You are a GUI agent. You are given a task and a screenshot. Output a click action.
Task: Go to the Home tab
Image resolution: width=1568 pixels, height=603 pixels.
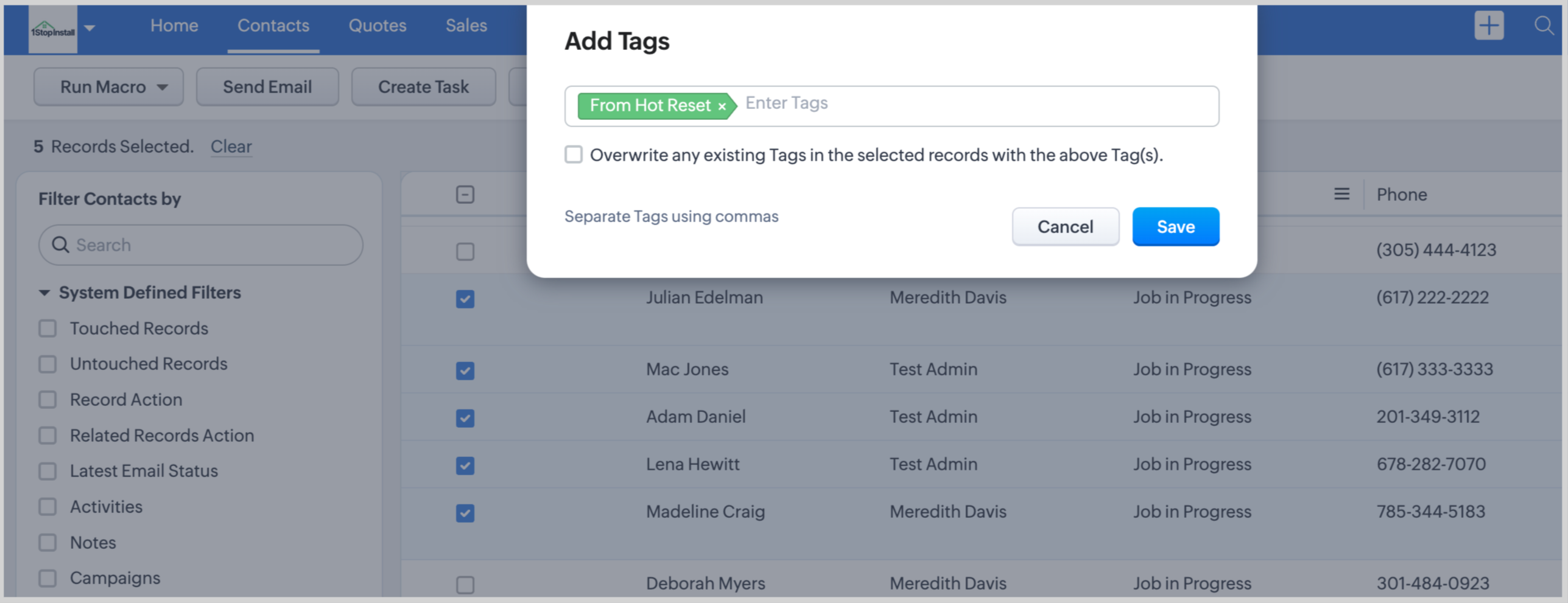click(174, 26)
